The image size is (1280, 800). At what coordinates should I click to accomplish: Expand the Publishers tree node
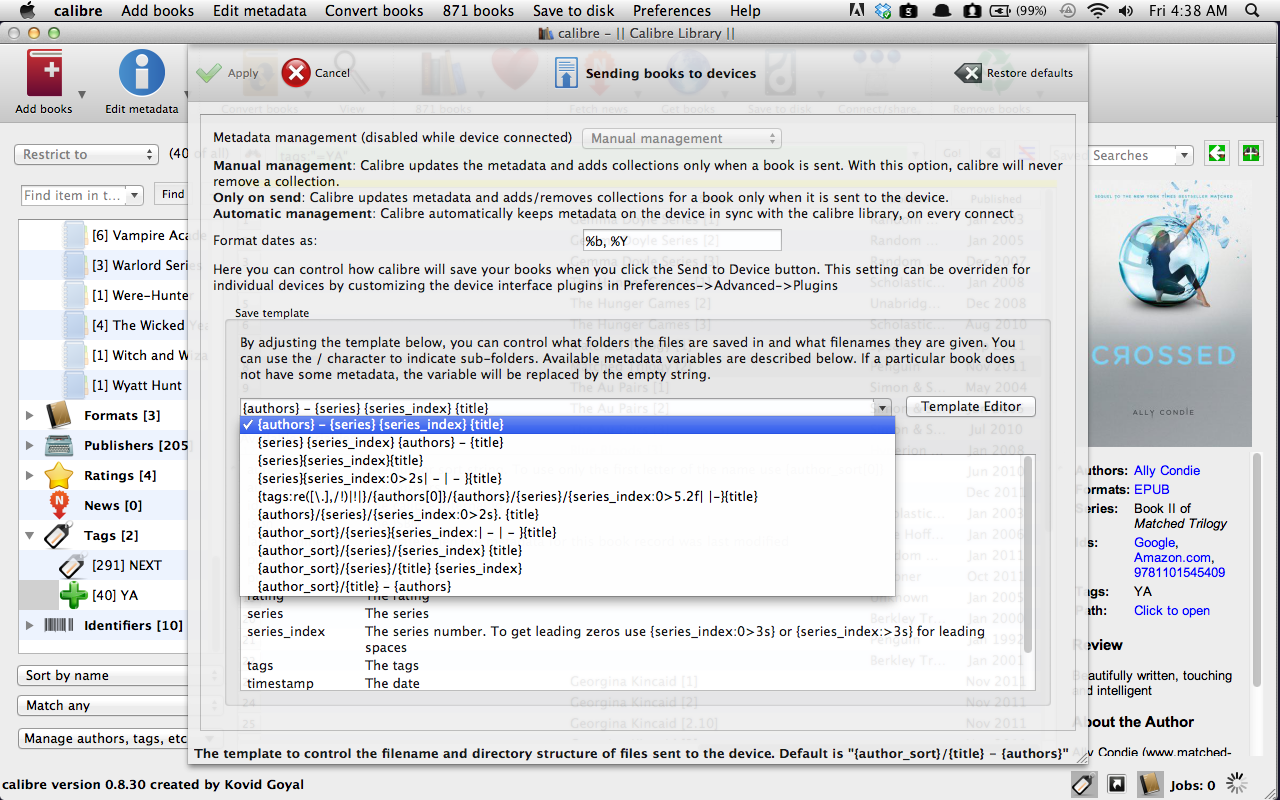[30, 445]
